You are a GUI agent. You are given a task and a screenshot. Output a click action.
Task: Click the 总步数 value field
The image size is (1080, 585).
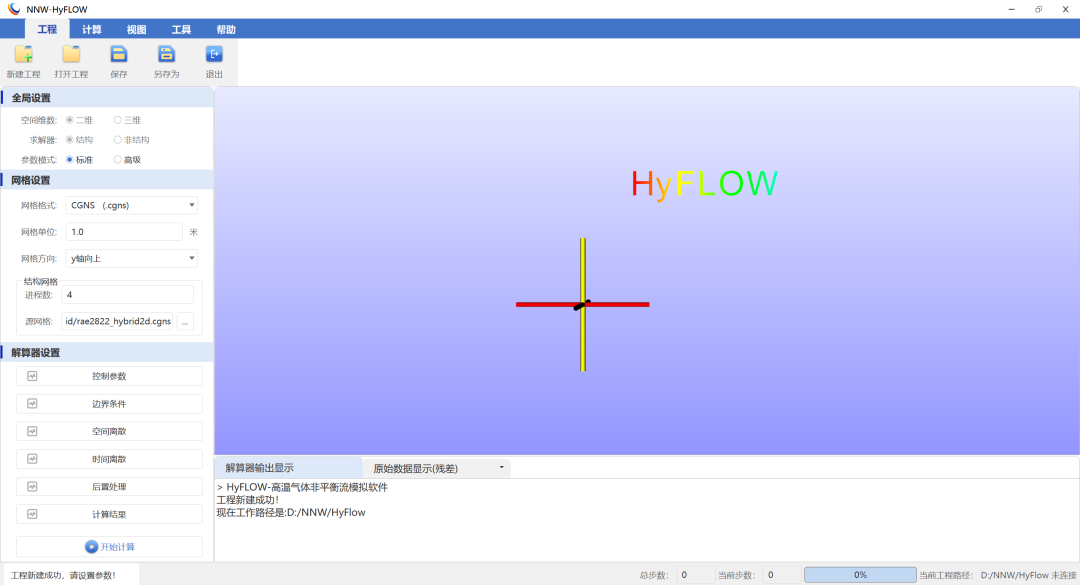click(694, 575)
